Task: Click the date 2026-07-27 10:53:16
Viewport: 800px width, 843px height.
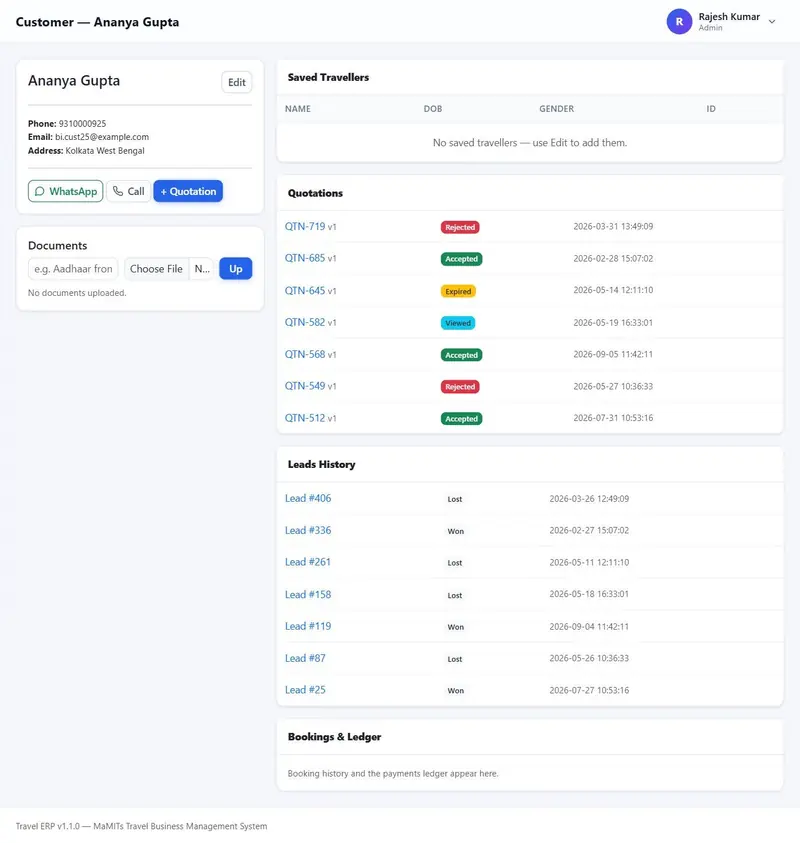Action: tap(589, 690)
